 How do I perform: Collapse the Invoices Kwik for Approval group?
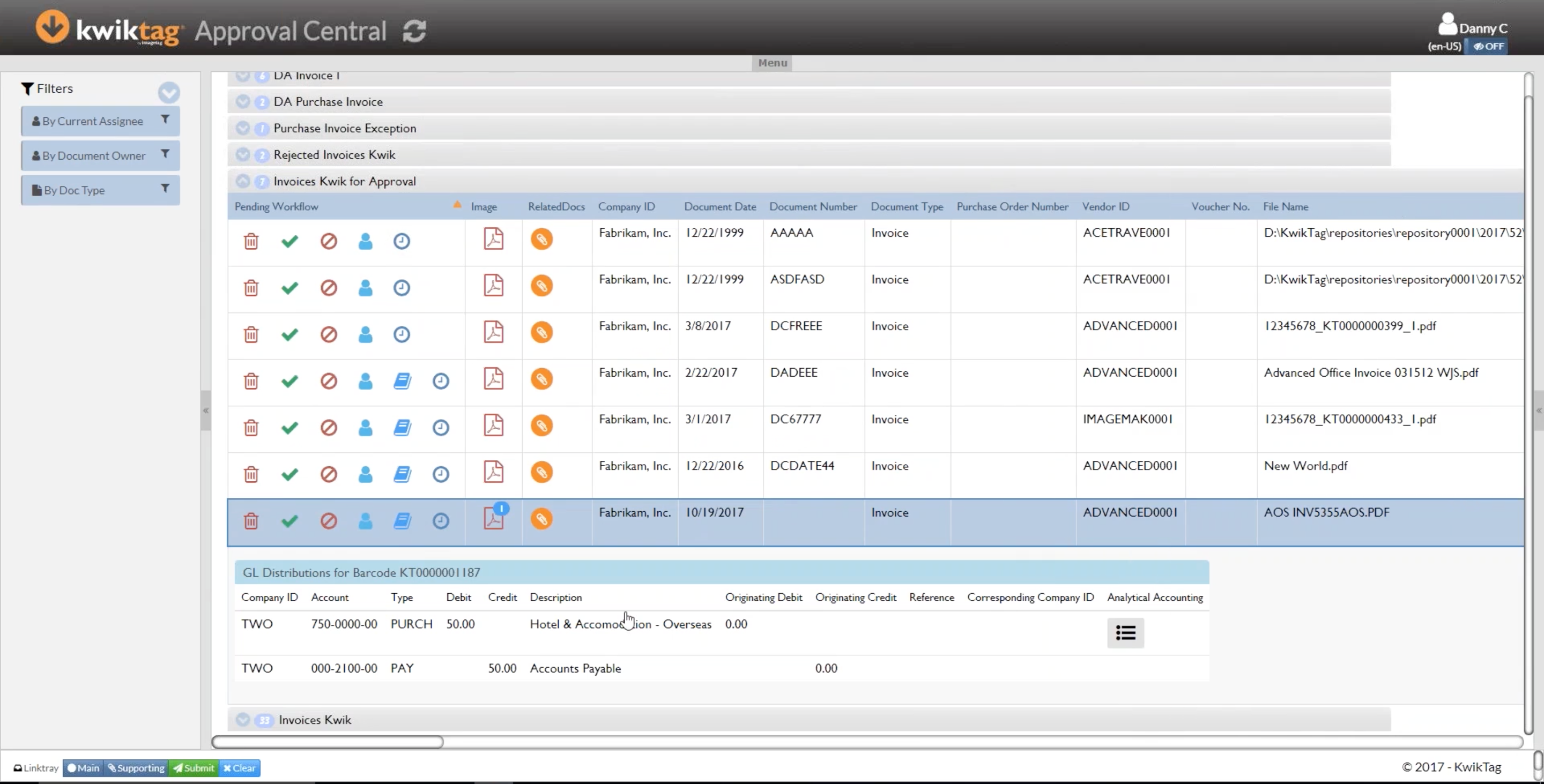(243, 181)
